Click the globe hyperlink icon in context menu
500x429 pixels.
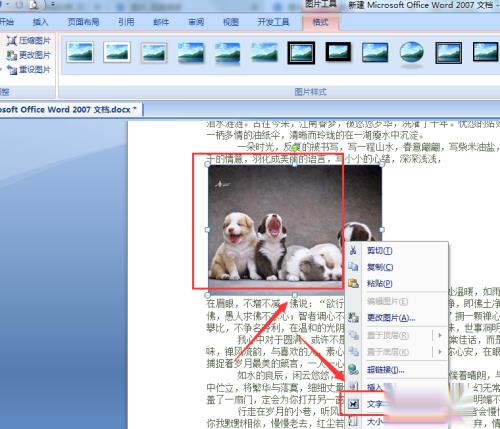(353, 369)
